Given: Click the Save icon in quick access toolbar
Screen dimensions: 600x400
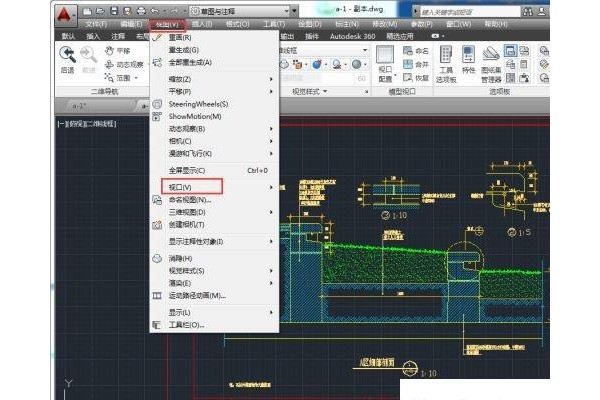Looking at the screenshot, I should (x=114, y=11).
